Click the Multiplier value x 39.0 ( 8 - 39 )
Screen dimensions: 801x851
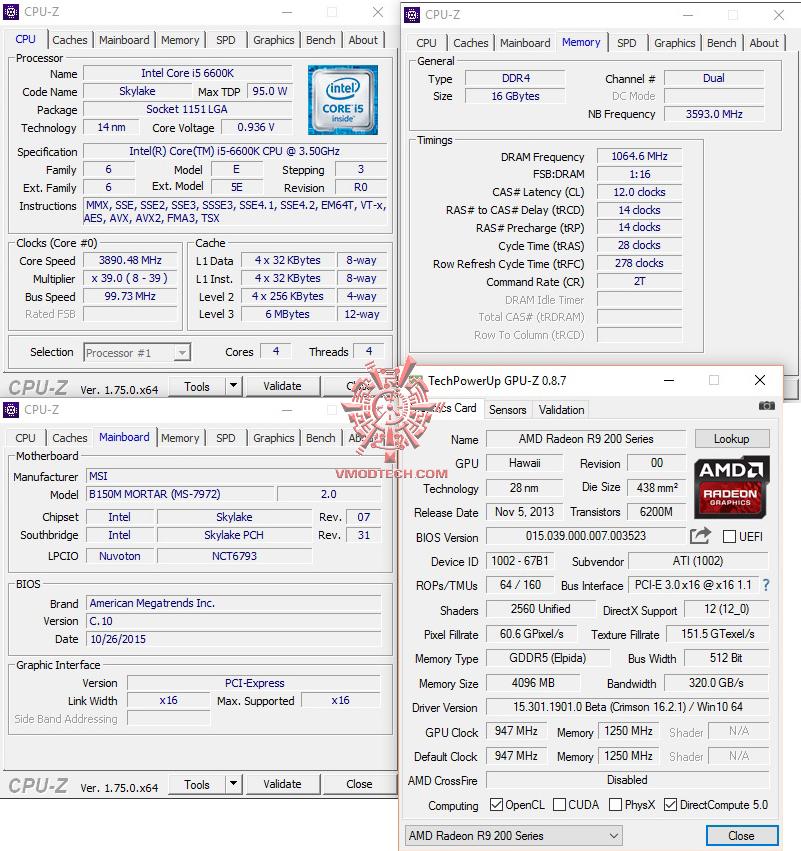pyautogui.click(x=130, y=278)
